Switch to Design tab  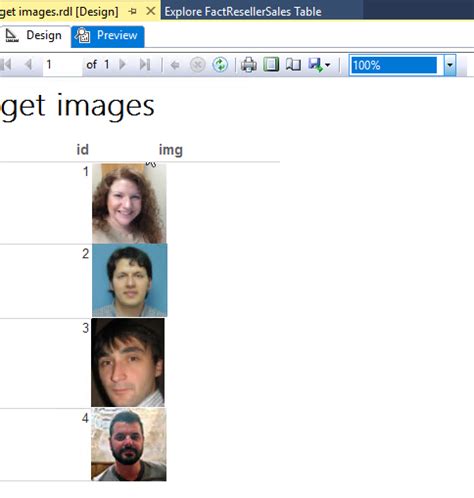coord(35,35)
